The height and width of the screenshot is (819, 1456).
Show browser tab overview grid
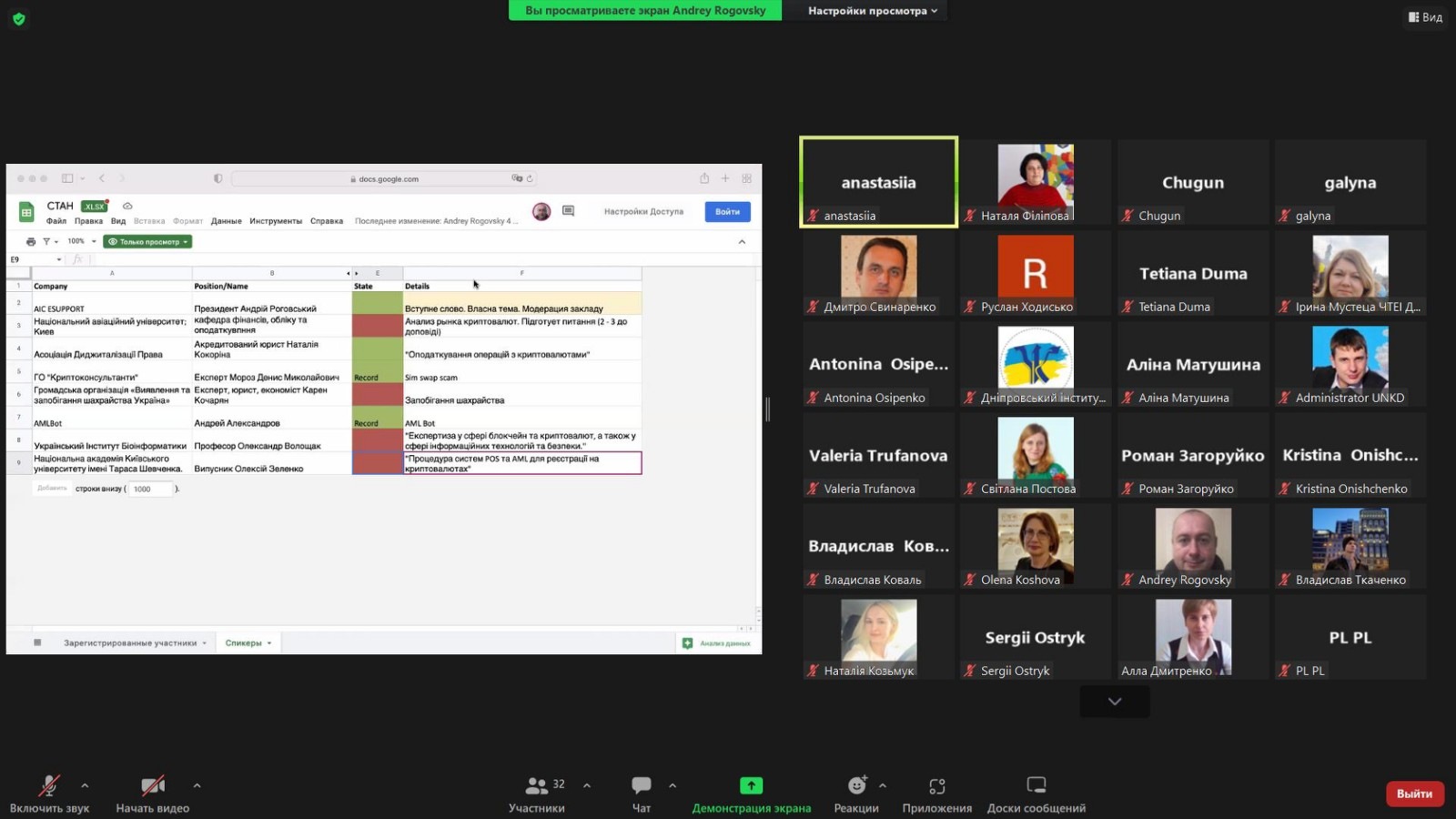747,178
